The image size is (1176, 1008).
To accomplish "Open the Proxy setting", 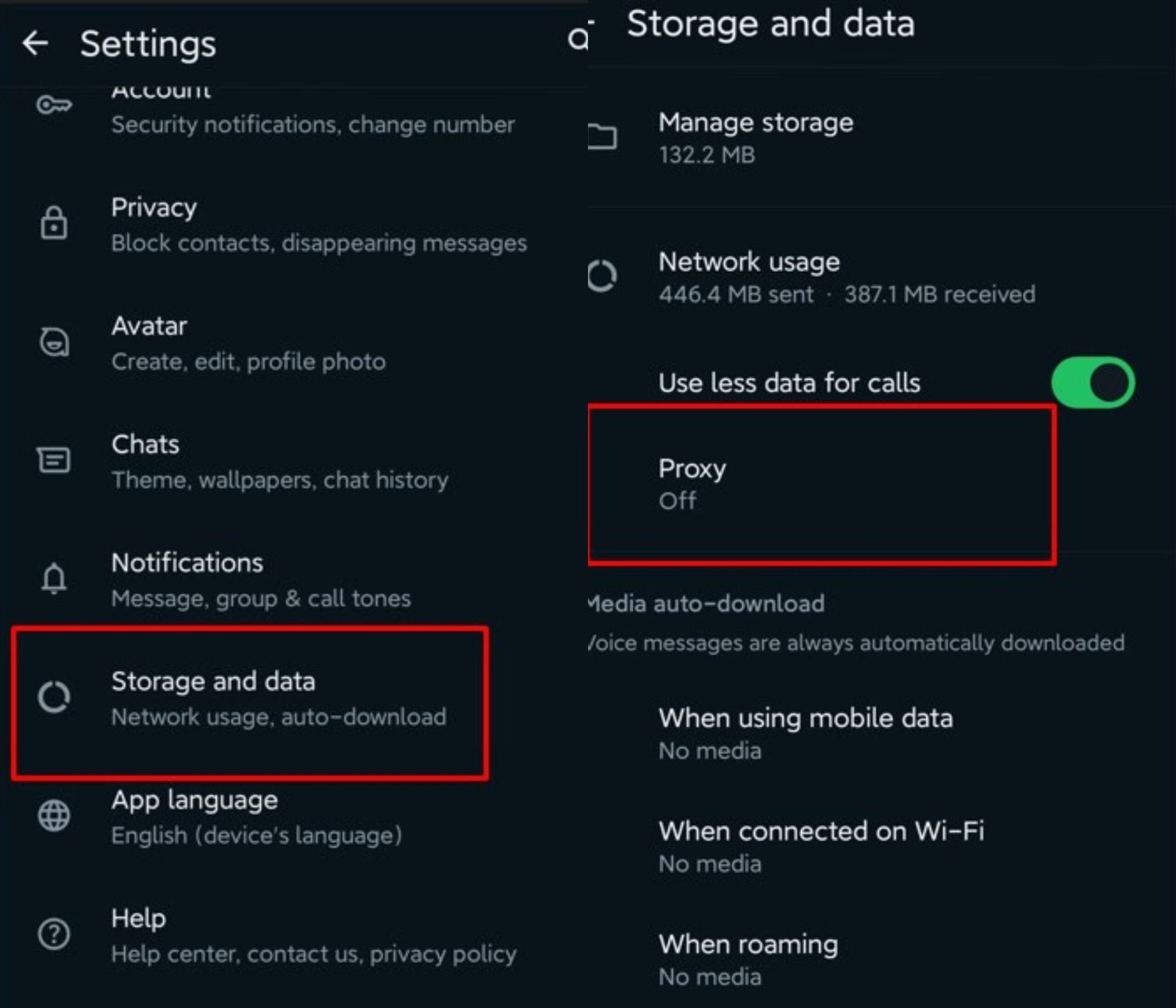I will tap(820, 484).
